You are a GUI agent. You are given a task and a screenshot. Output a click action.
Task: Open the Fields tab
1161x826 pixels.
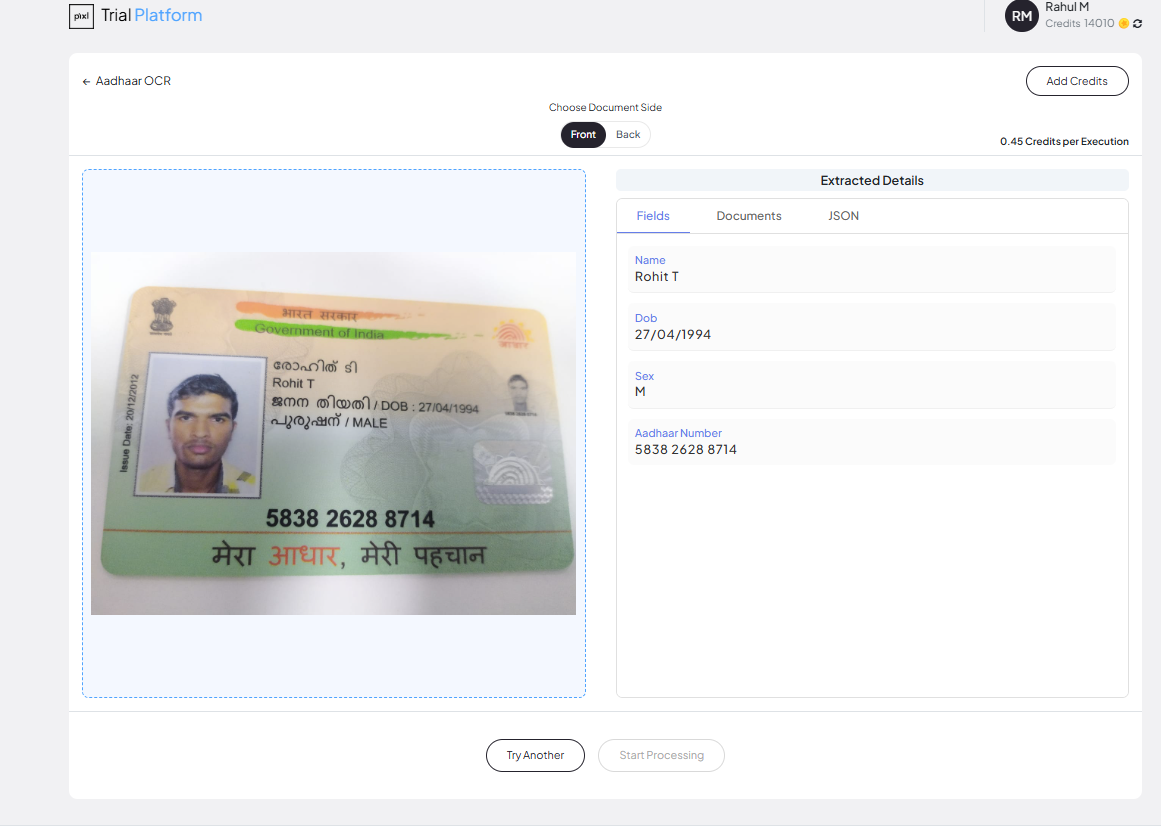653,215
